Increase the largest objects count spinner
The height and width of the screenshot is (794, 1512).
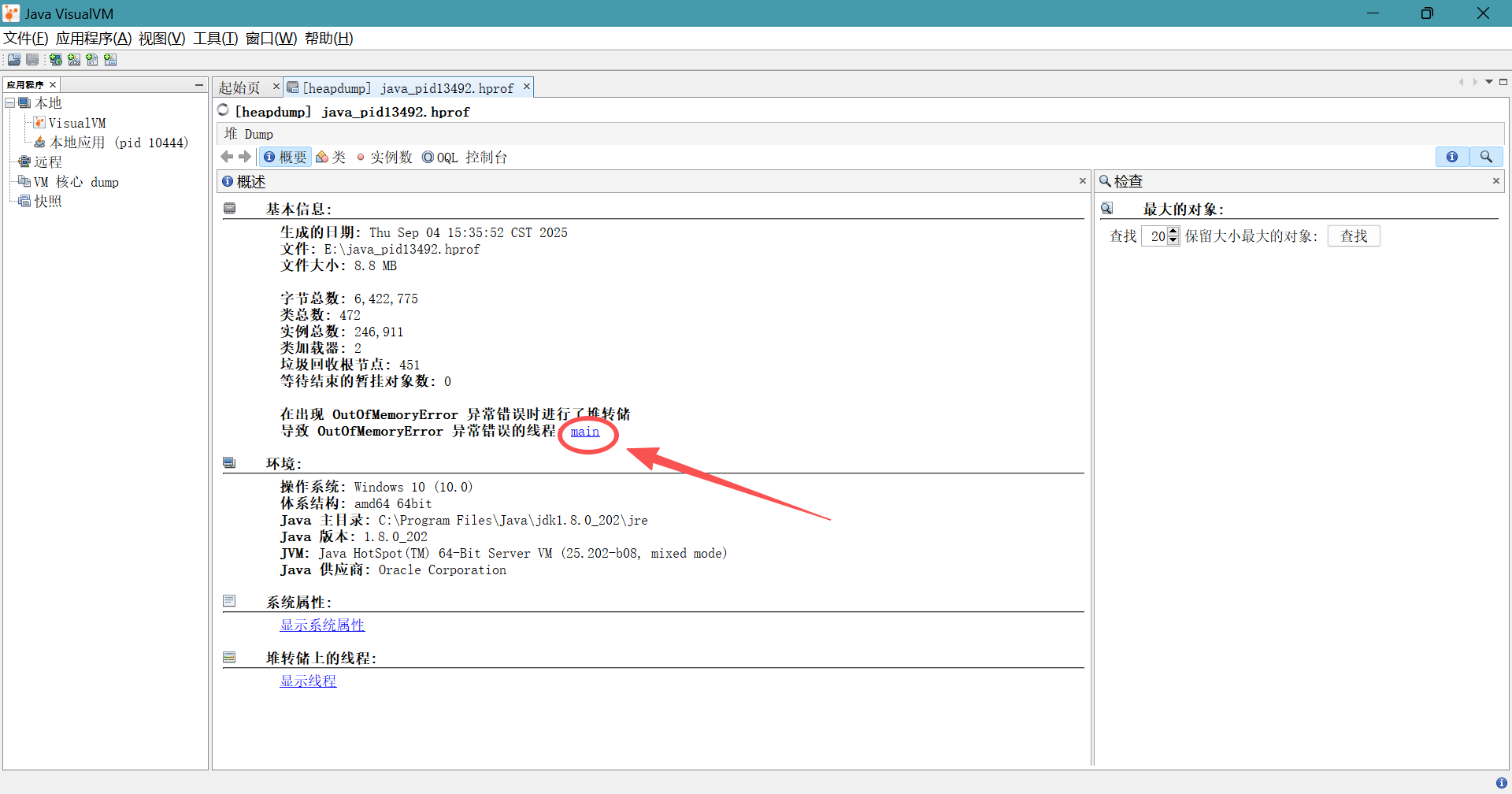pyautogui.click(x=1173, y=231)
